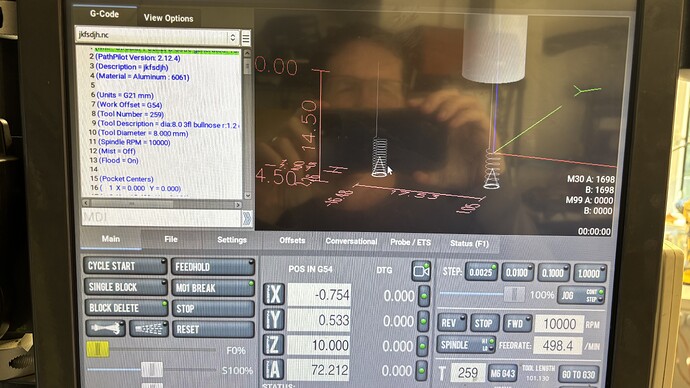Click G-code scrollbar down arrow
The height and width of the screenshot is (388, 690).
[248, 195]
